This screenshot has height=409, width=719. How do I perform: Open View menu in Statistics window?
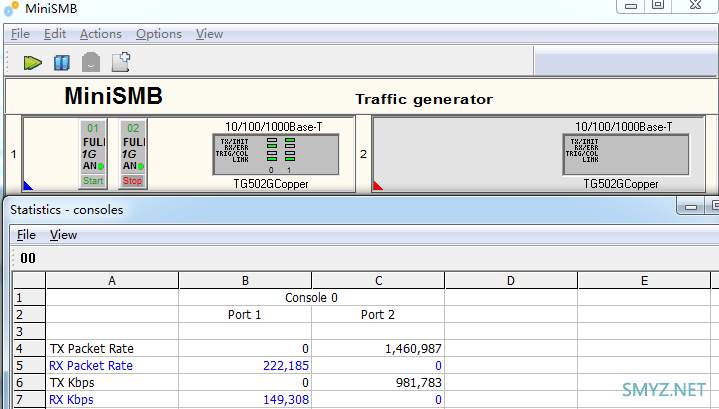tap(63, 235)
